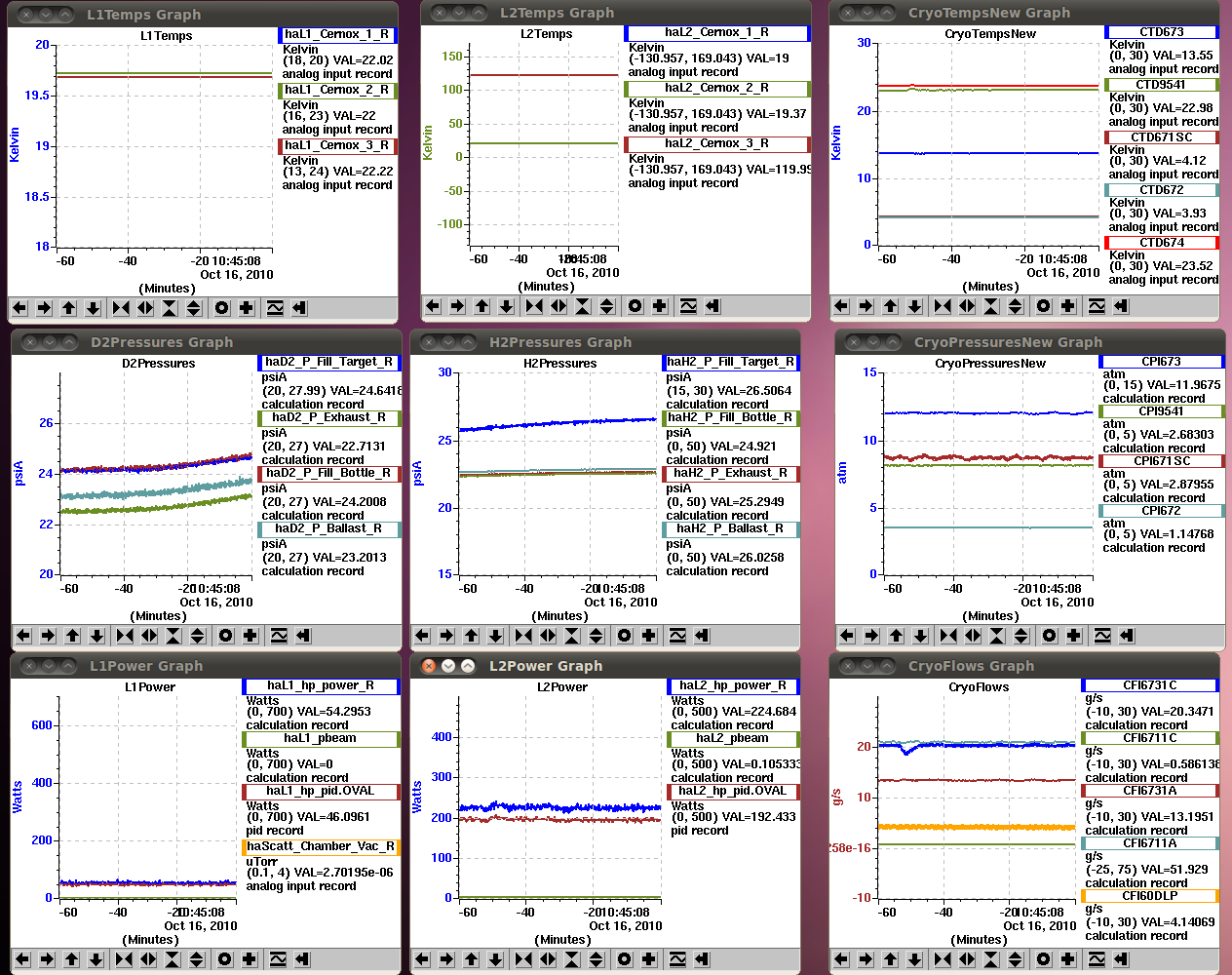Screen dimensions: 1232x975
Task: Click VAL=11.9675 reading in CryoPressuresNew legend
Action: pos(1179,385)
